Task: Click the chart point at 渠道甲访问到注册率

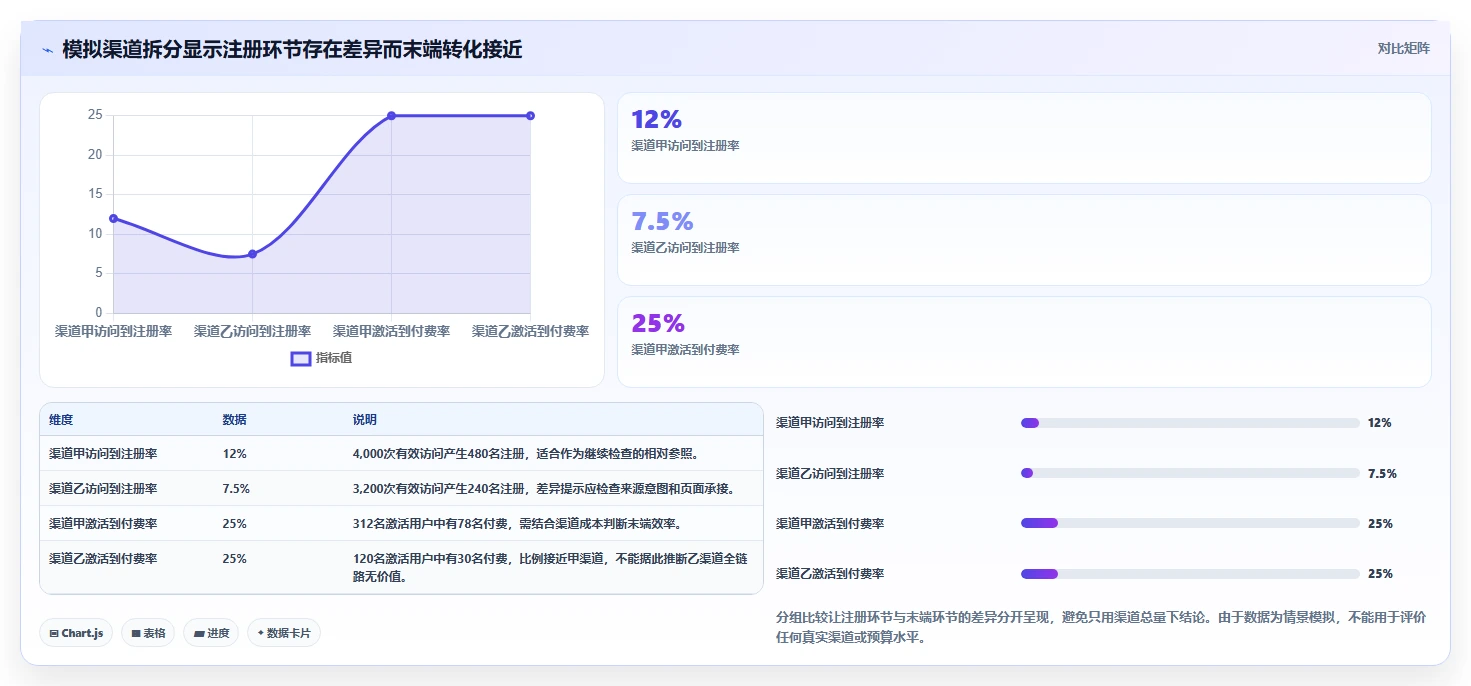Action: pyautogui.click(x=113, y=218)
